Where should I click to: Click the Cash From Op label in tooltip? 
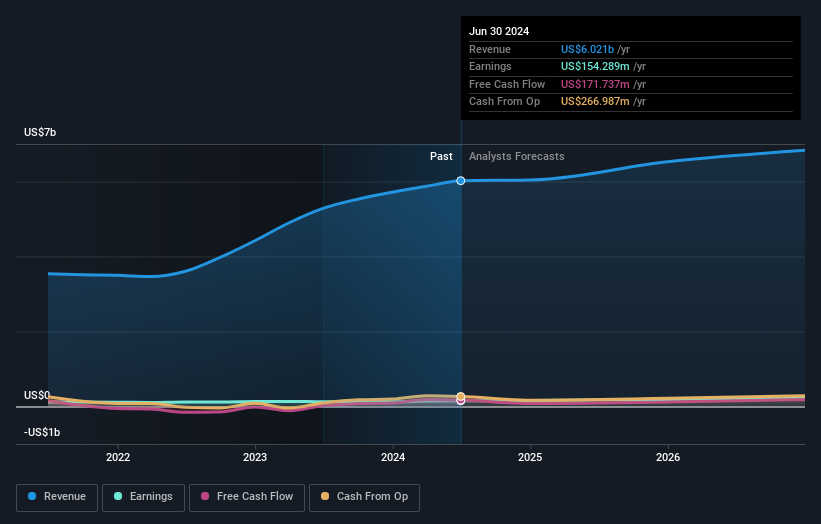point(504,102)
